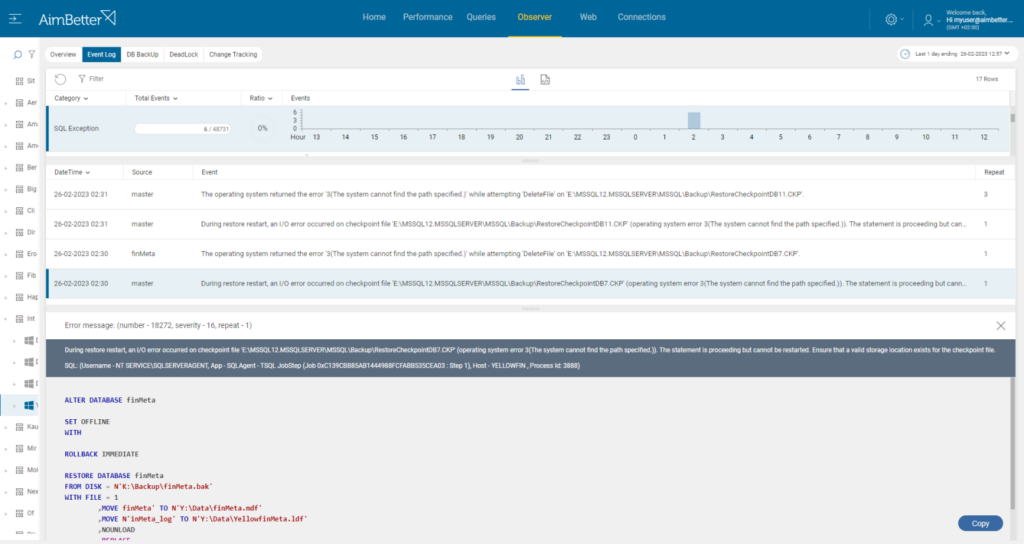This screenshot has width=1024, height=544.
Task: Switch to the DB BackUp tab
Action: point(142,55)
